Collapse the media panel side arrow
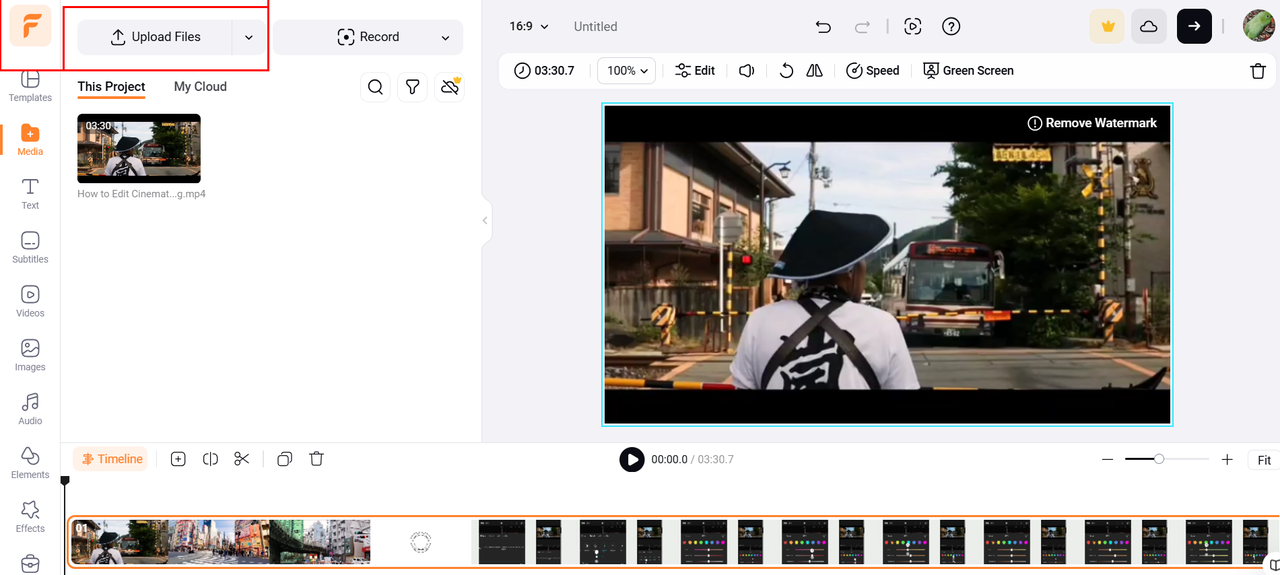Image resolution: width=1280 pixels, height=575 pixels. click(x=485, y=220)
